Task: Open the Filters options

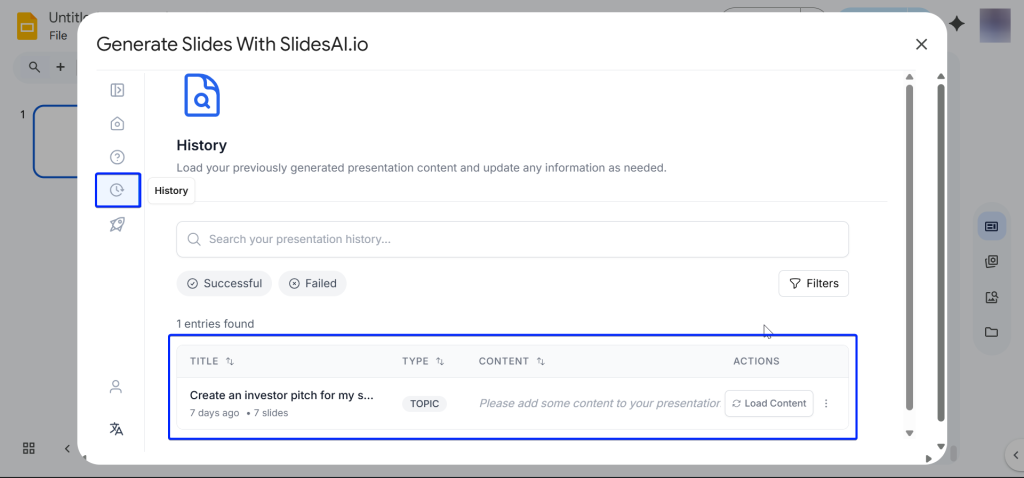Action: (x=813, y=284)
